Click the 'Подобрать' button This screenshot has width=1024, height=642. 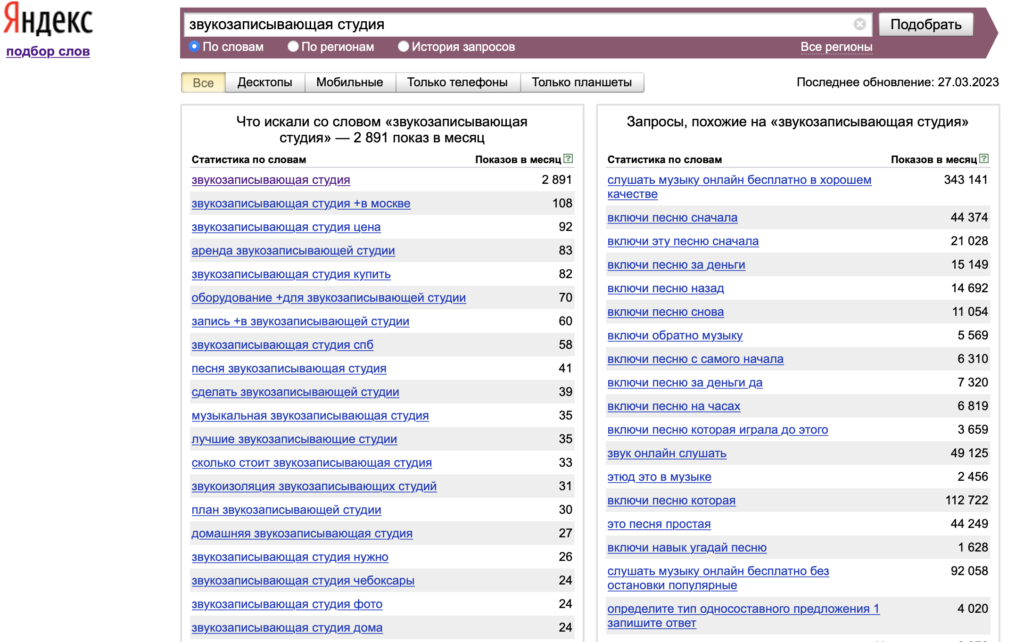coord(925,24)
